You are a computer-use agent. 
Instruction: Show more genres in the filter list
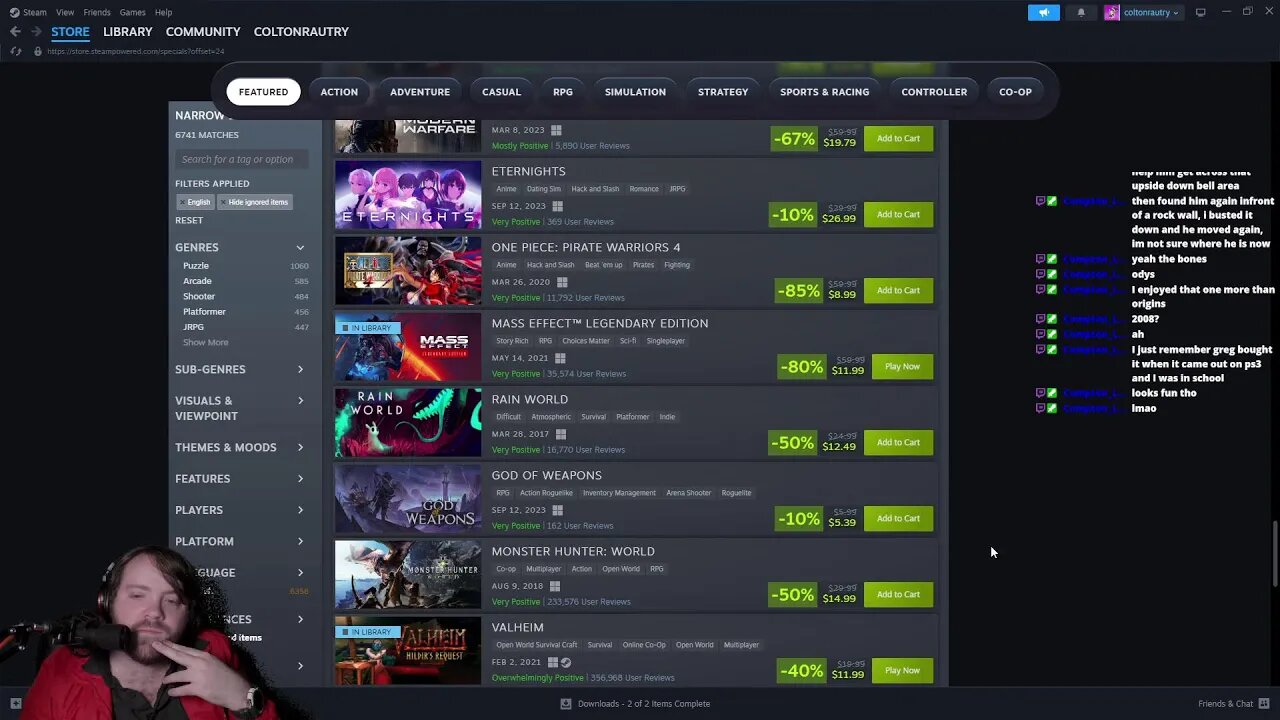[x=205, y=342]
